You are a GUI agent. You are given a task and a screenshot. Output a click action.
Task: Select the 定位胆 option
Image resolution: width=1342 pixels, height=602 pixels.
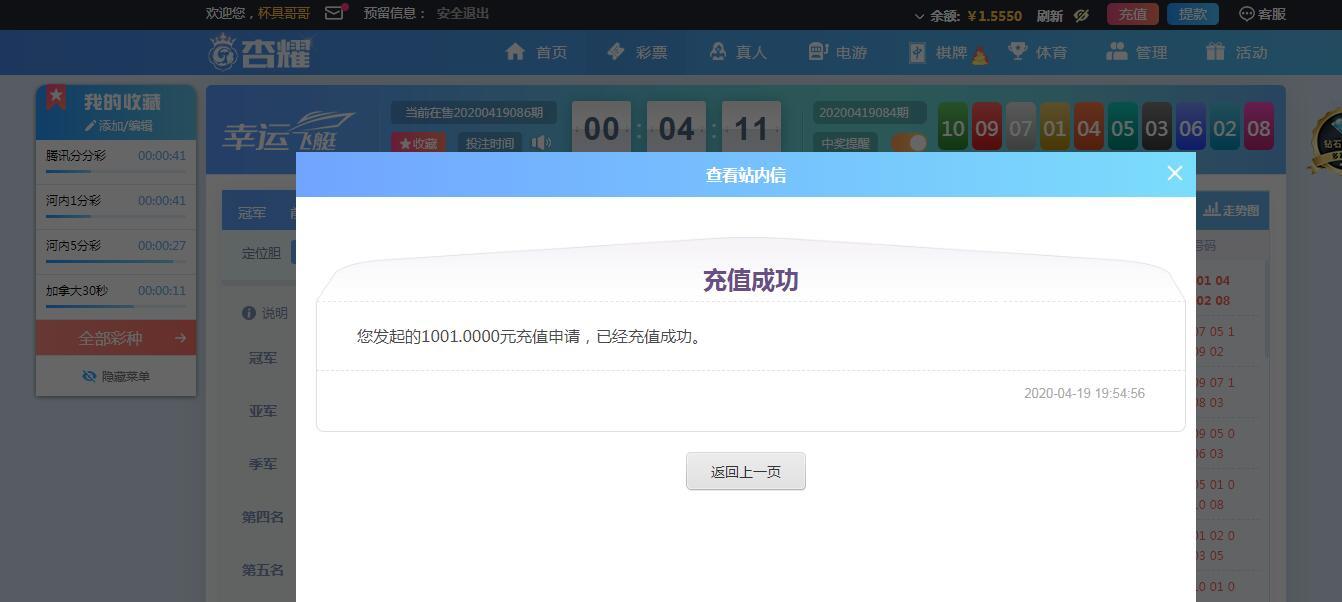pos(261,253)
